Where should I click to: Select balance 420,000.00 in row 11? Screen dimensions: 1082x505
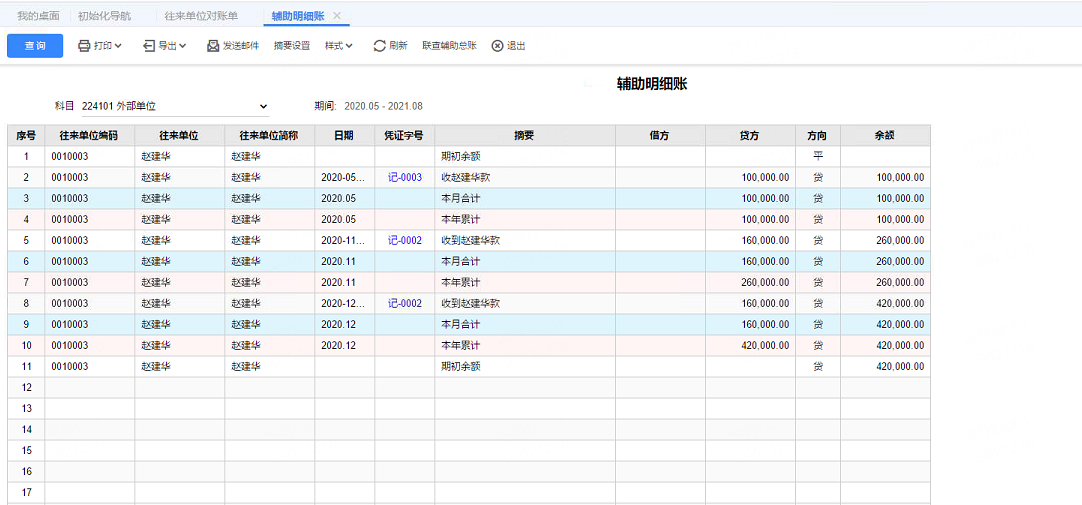(885, 366)
